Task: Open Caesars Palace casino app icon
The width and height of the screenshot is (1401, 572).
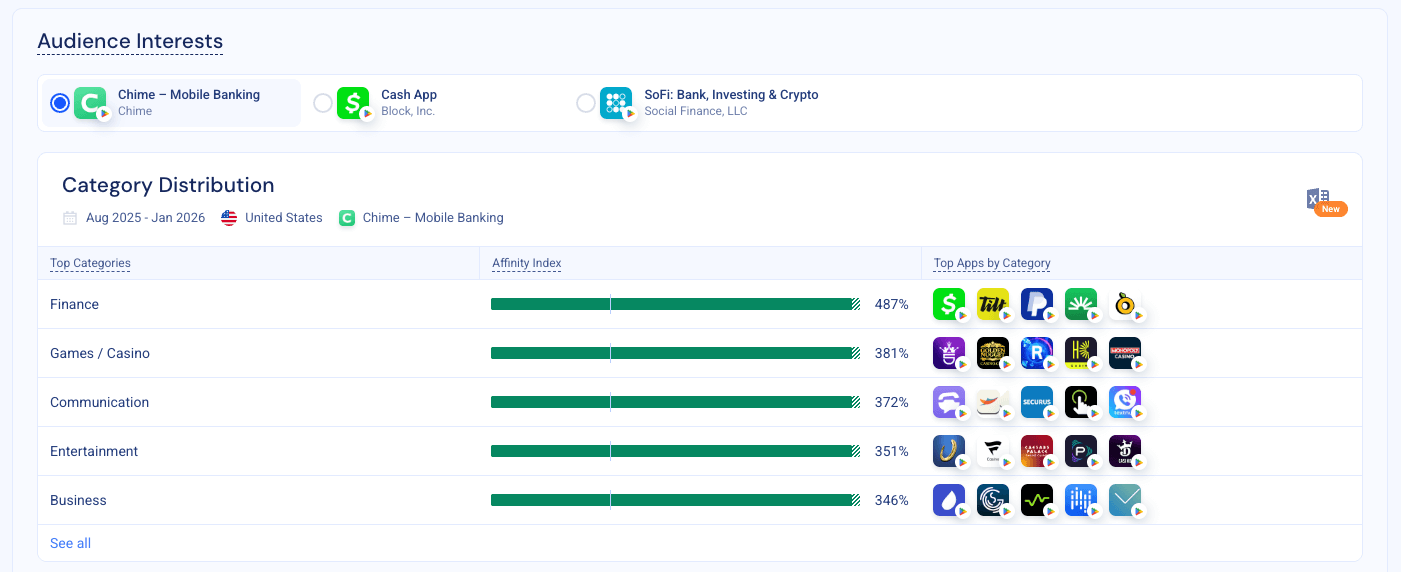Action: pyautogui.click(x=1037, y=451)
